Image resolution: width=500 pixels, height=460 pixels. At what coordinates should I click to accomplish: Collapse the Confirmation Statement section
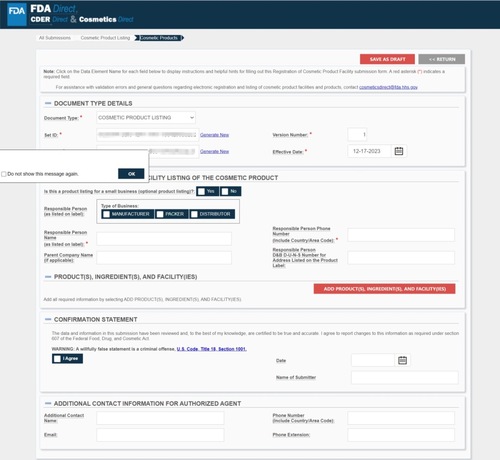pyautogui.click(x=48, y=319)
